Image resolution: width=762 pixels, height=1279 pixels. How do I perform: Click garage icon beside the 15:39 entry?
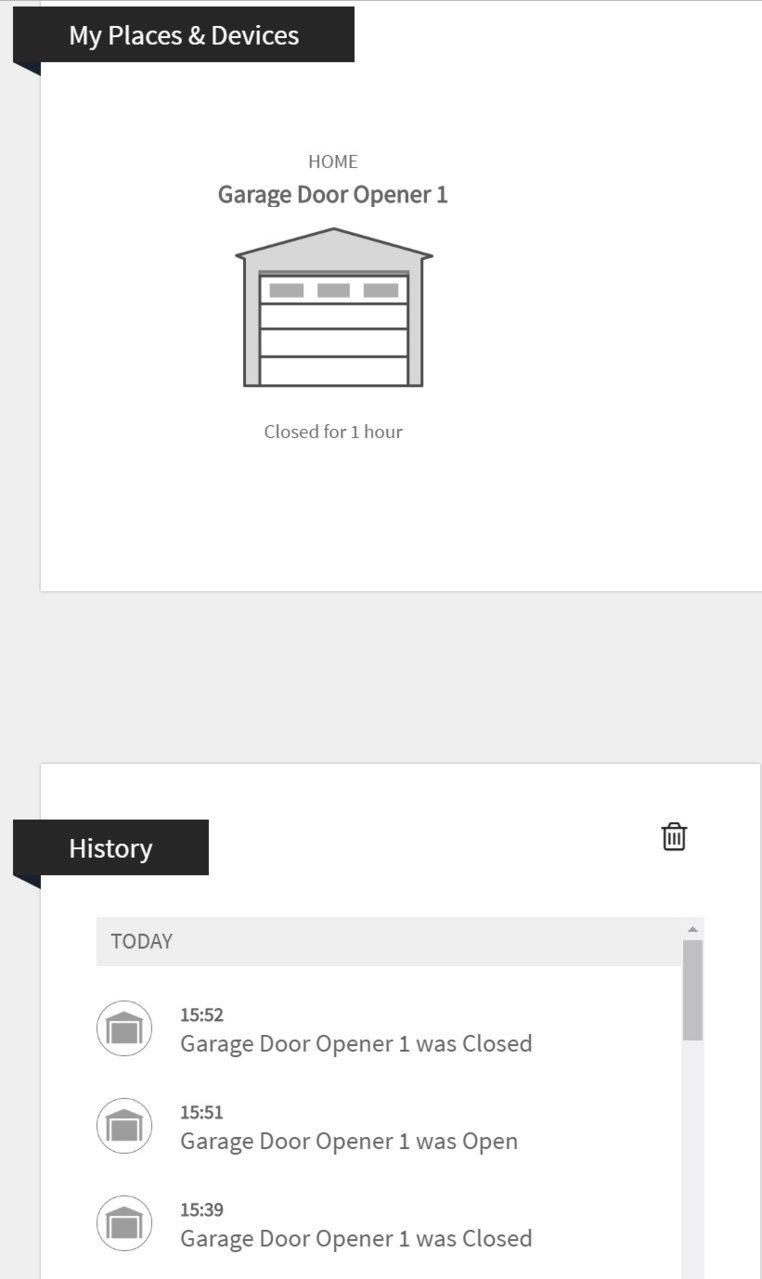coord(124,1223)
